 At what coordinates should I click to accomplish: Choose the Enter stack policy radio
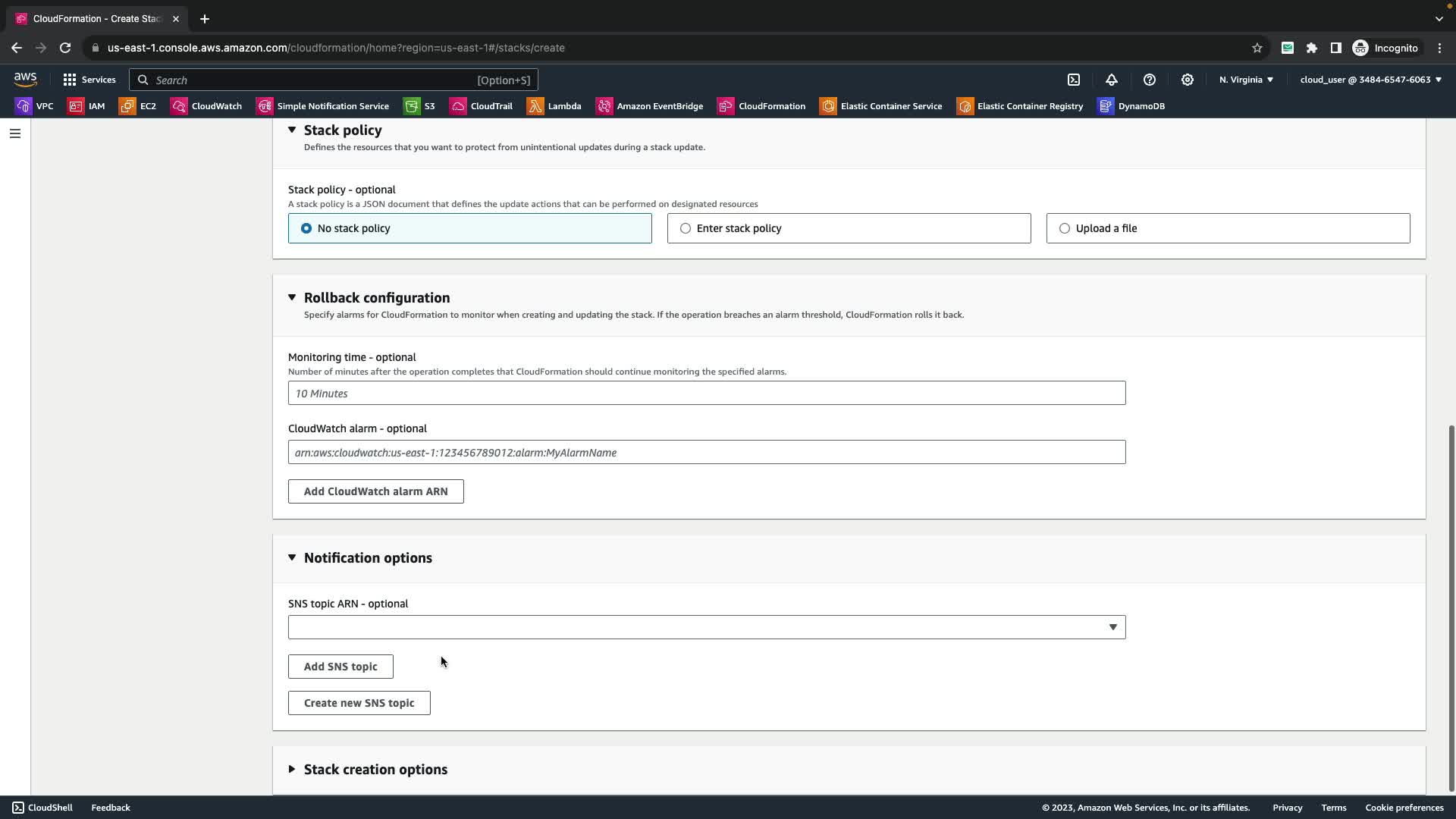686,228
